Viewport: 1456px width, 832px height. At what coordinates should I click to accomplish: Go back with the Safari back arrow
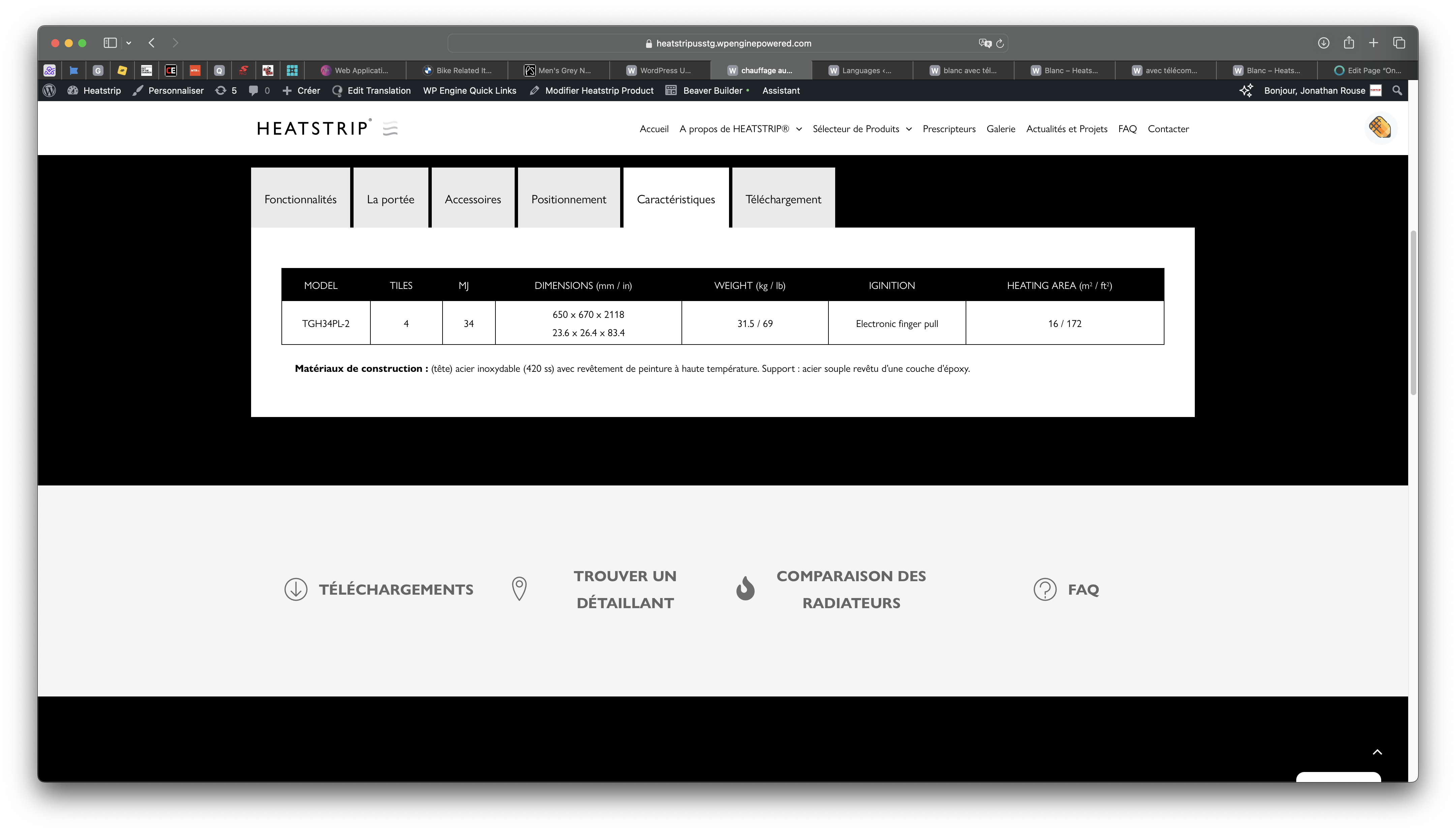(151, 43)
